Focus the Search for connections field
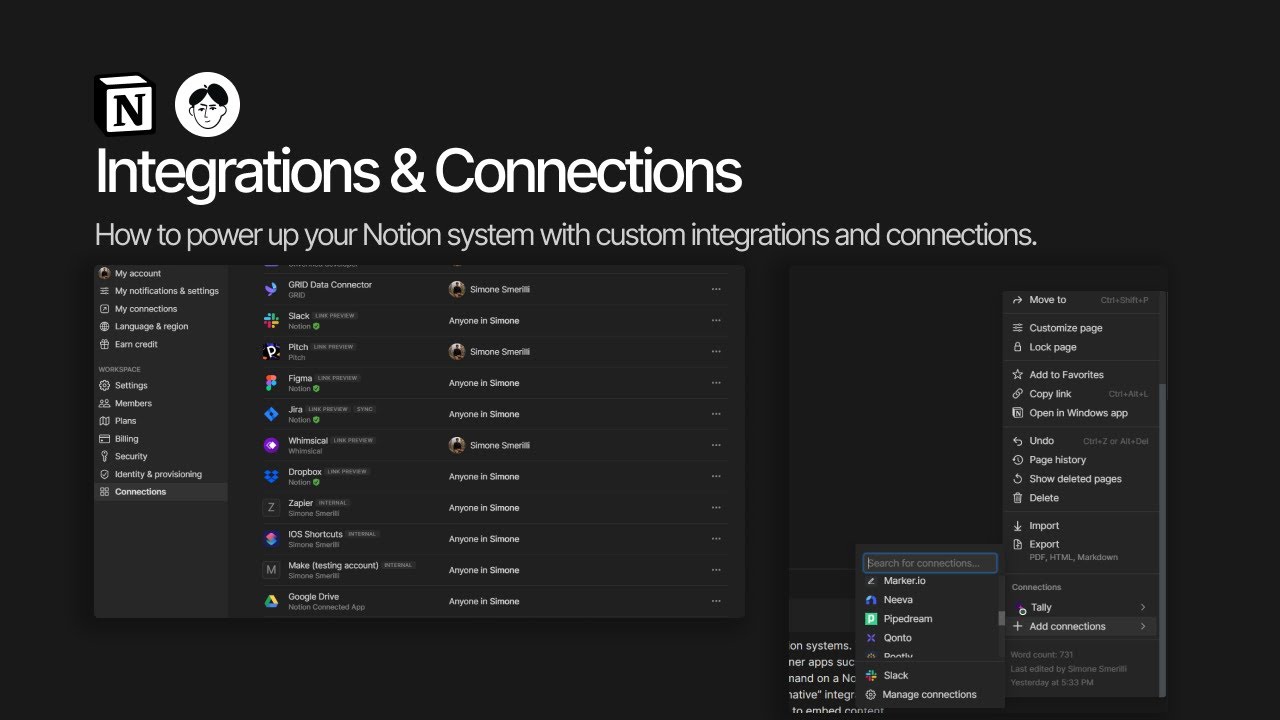Image resolution: width=1280 pixels, height=720 pixels. click(x=930, y=563)
